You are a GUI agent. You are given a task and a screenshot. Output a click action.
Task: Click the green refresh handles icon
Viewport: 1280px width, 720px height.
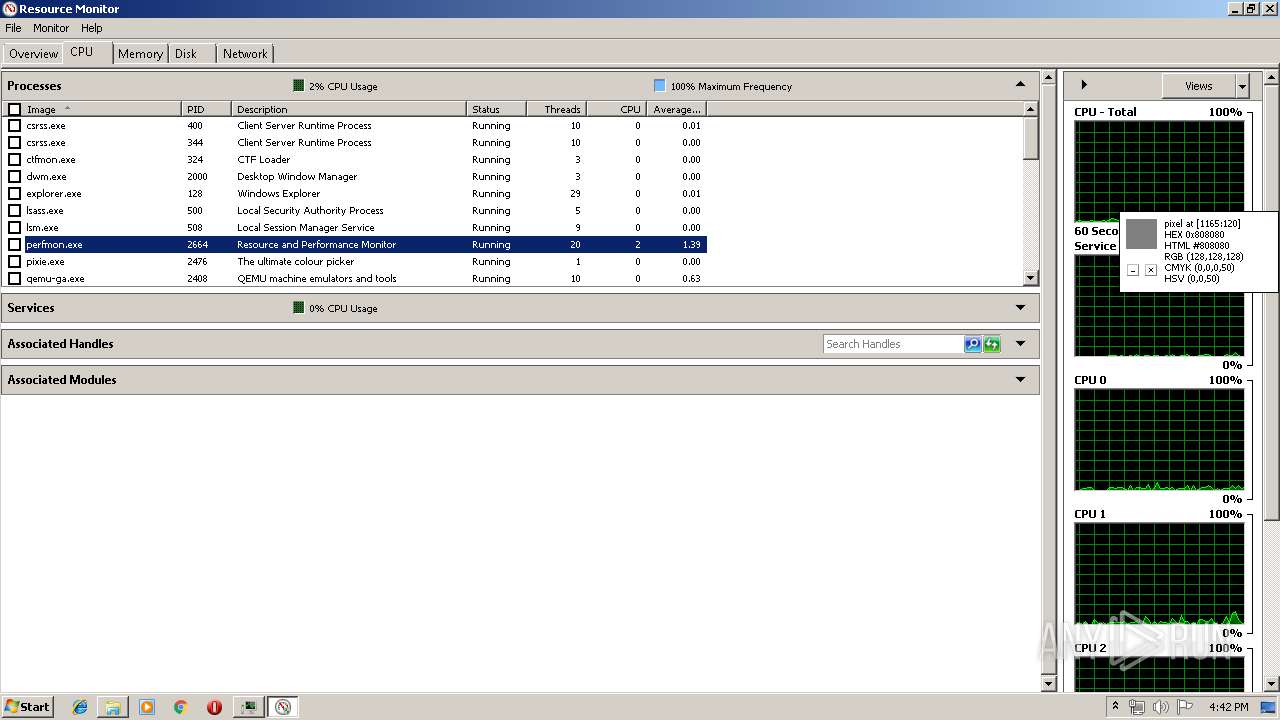[x=991, y=344]
